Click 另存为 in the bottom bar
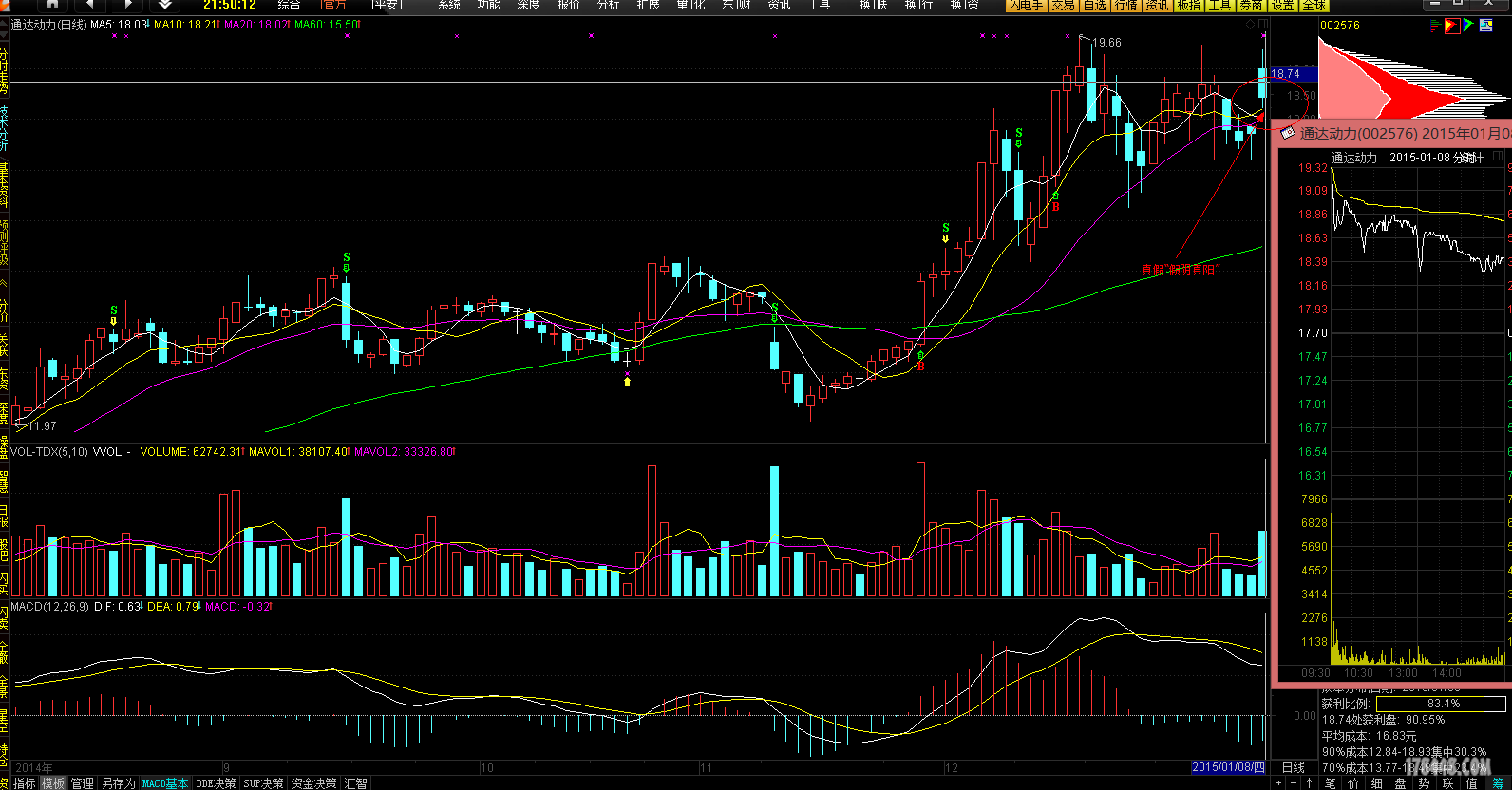Viewport: 1512px width, 790px height. pos(118,783)
